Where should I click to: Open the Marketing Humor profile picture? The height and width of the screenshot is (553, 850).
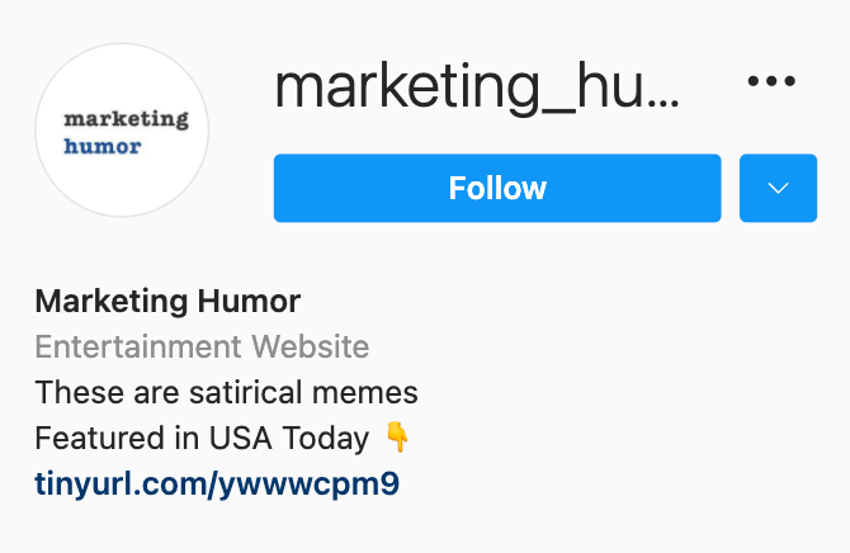122,130
